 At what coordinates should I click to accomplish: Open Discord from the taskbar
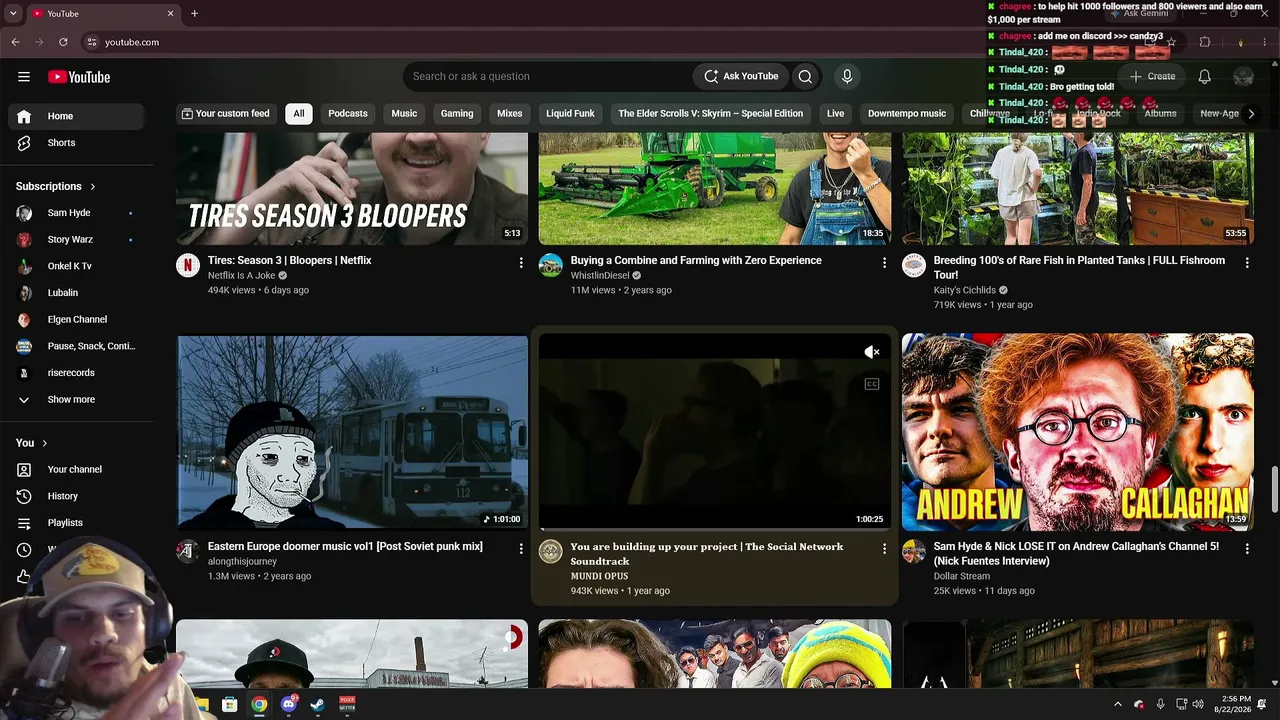tap(289, 704)
